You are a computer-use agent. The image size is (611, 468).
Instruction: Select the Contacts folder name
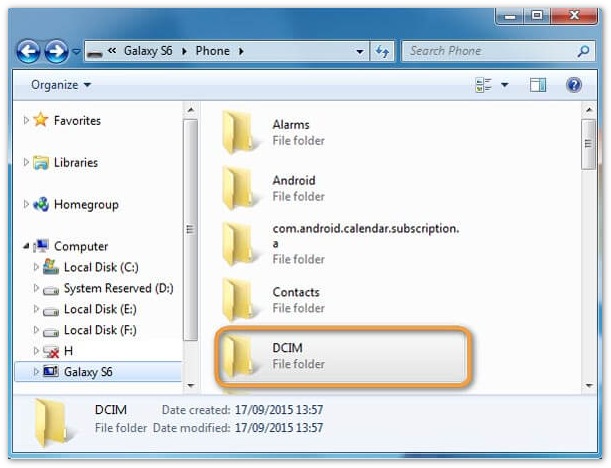click(296, 292)
